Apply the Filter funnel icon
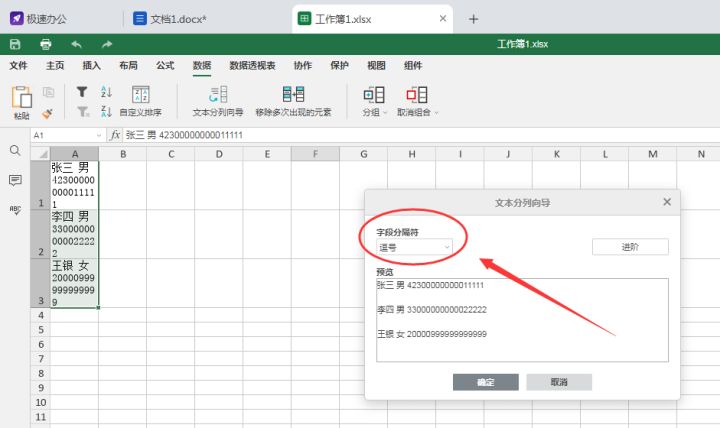 pos(82,92)
